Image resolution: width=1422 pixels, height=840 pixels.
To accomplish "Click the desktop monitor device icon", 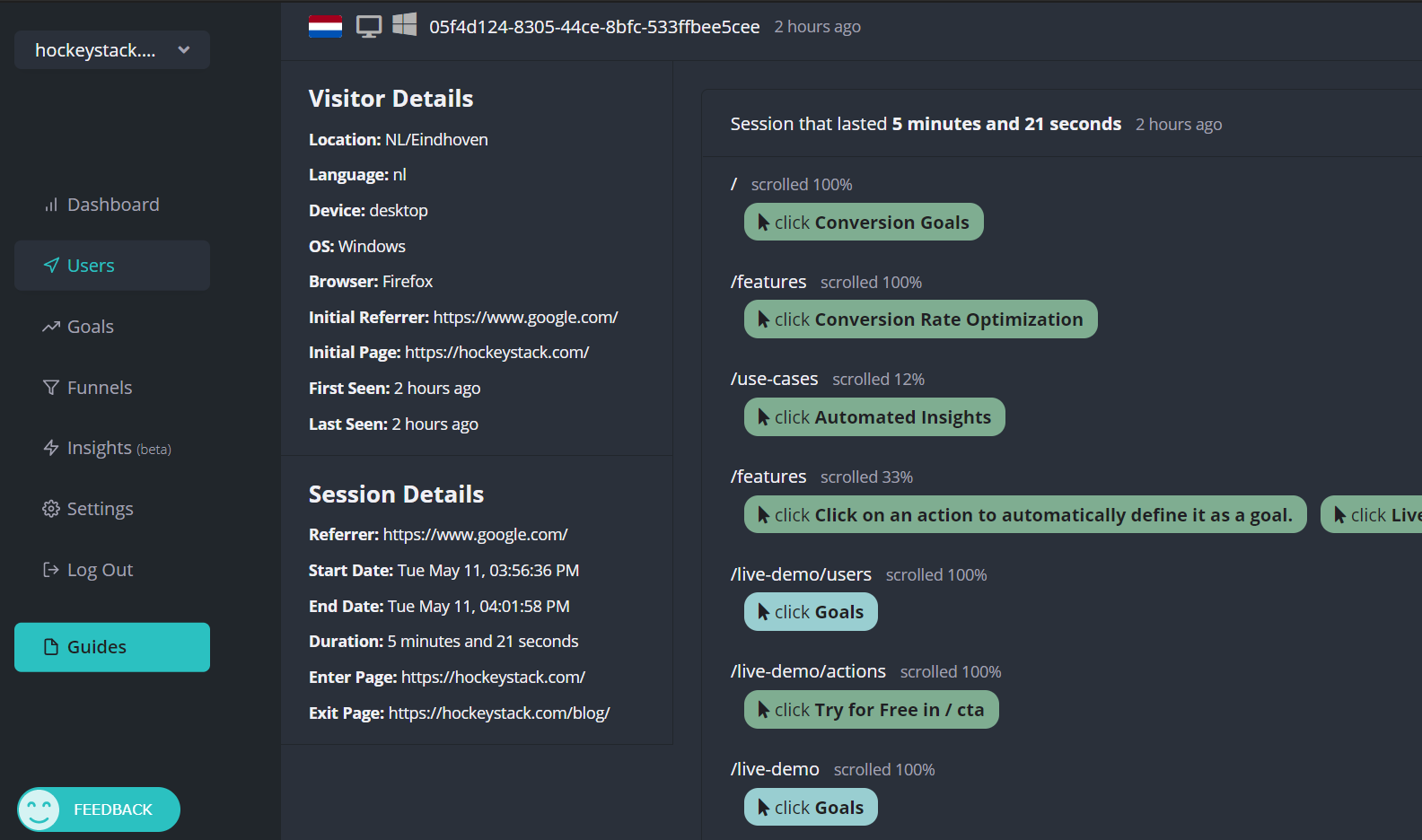I will click(x=369, y=27).
